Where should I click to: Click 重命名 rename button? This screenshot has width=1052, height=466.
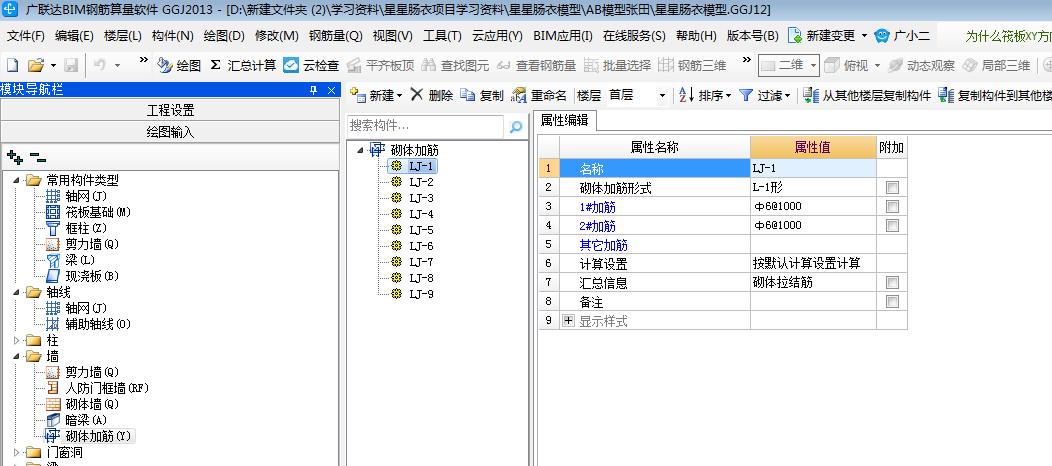(539, 96)
